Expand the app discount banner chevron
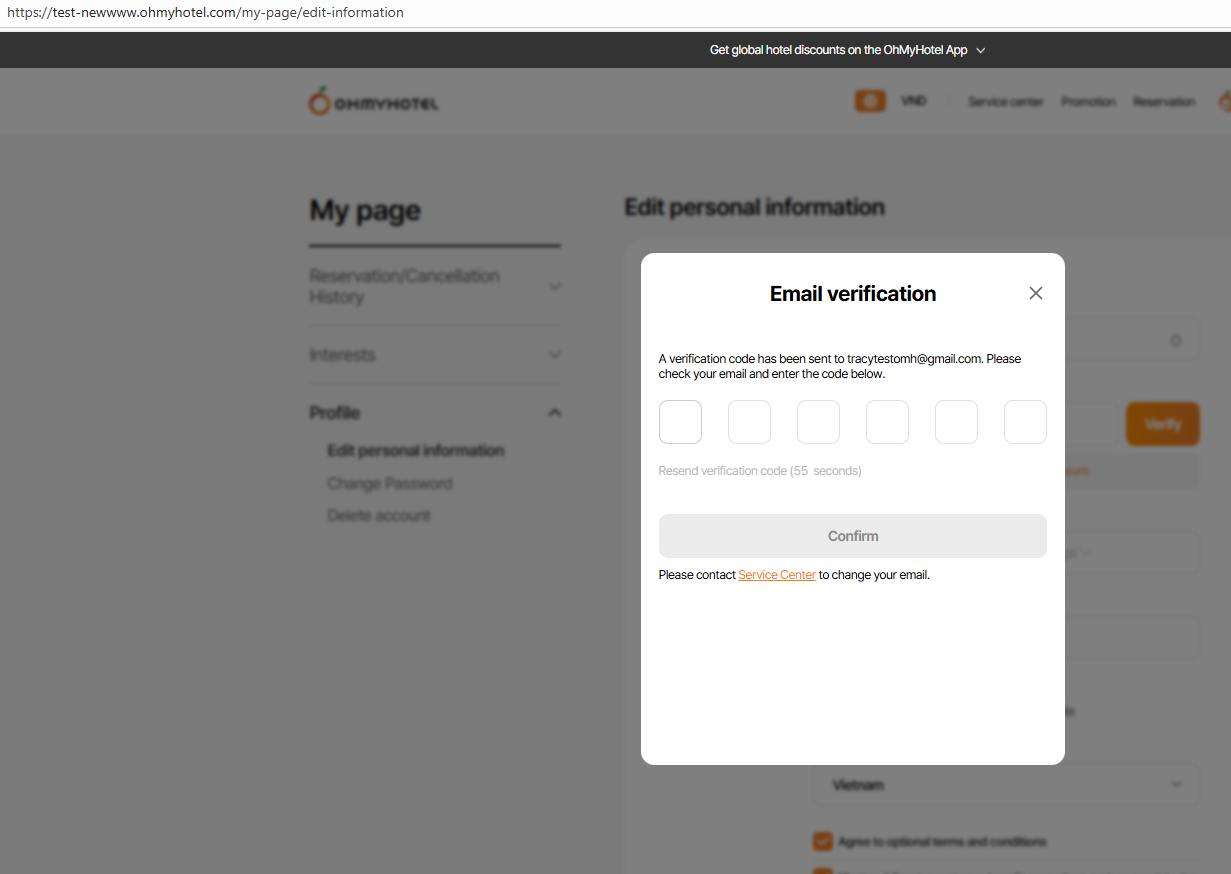 (981, 51)
